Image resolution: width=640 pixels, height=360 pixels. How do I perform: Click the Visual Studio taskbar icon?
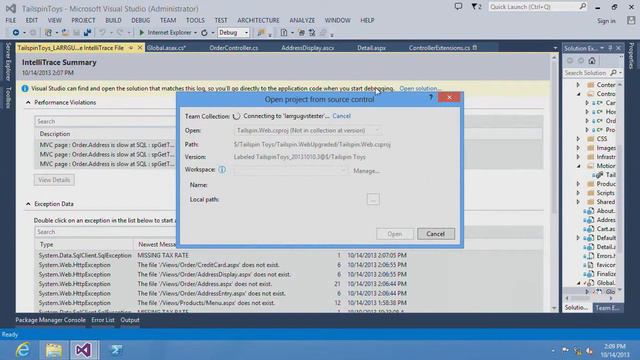(x=83, y=350)
